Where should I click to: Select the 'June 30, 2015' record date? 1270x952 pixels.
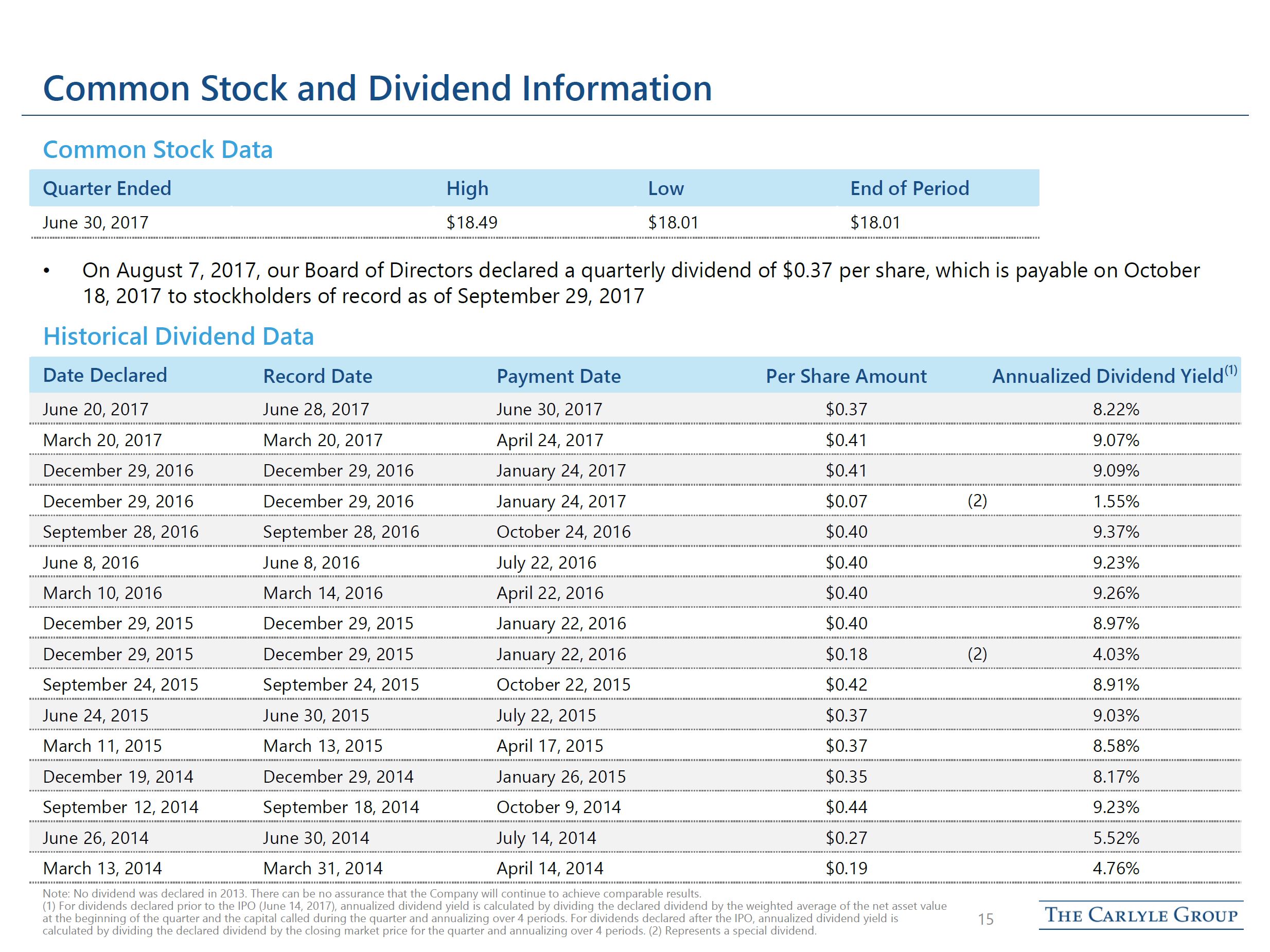[x=316, y=715]
